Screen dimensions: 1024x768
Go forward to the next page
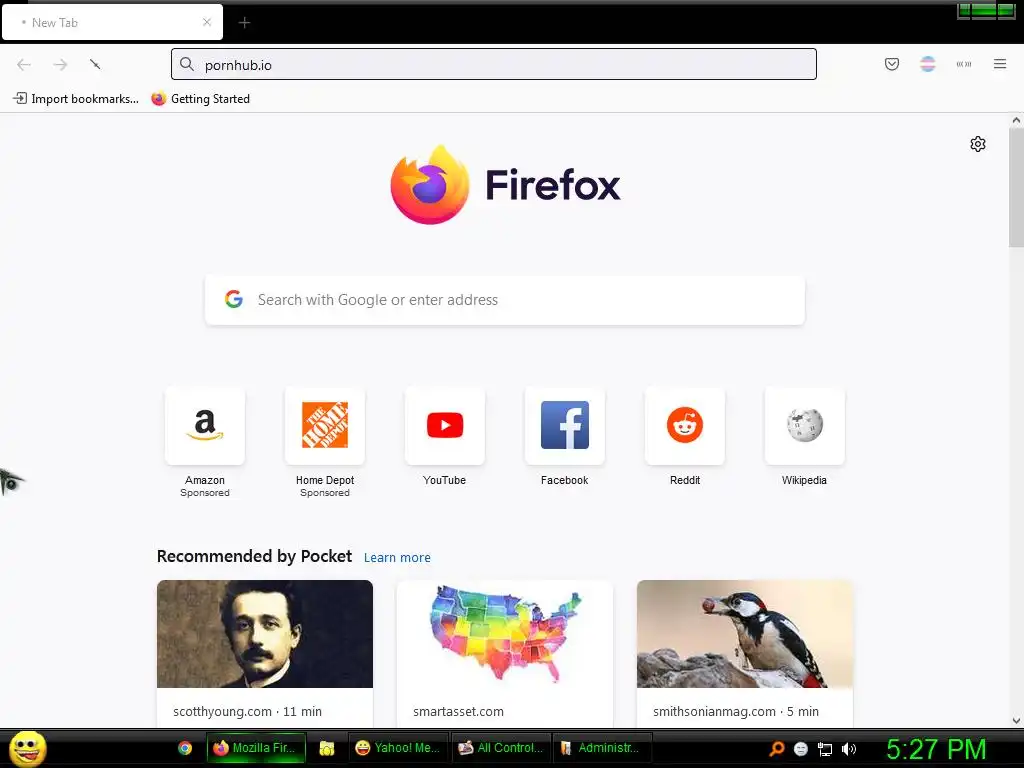coord(60,64)
